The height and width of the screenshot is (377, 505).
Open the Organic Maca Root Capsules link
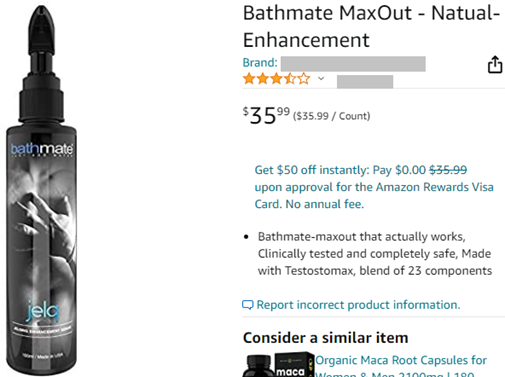[x=401, y=367]
